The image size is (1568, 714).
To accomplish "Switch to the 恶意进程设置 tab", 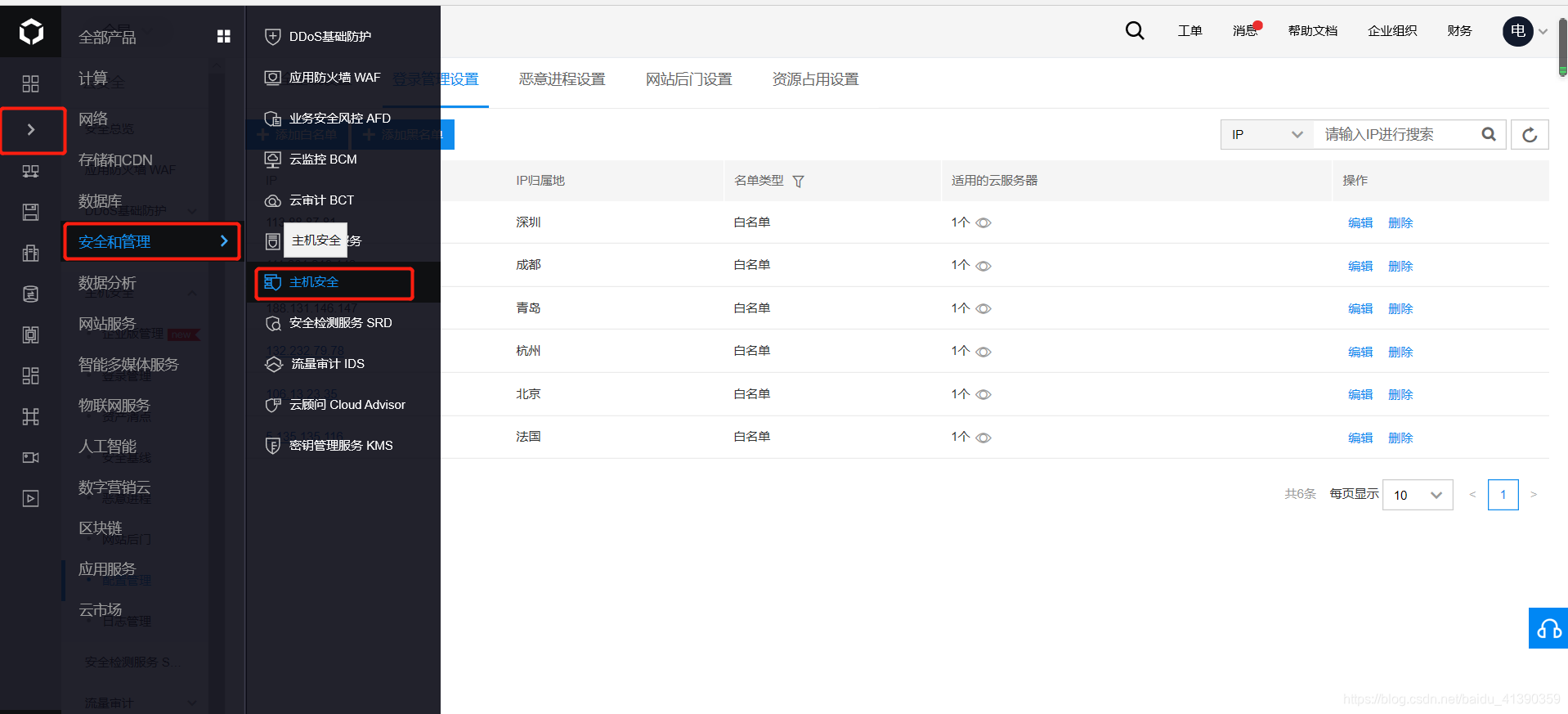I will (x=562, y=79).
